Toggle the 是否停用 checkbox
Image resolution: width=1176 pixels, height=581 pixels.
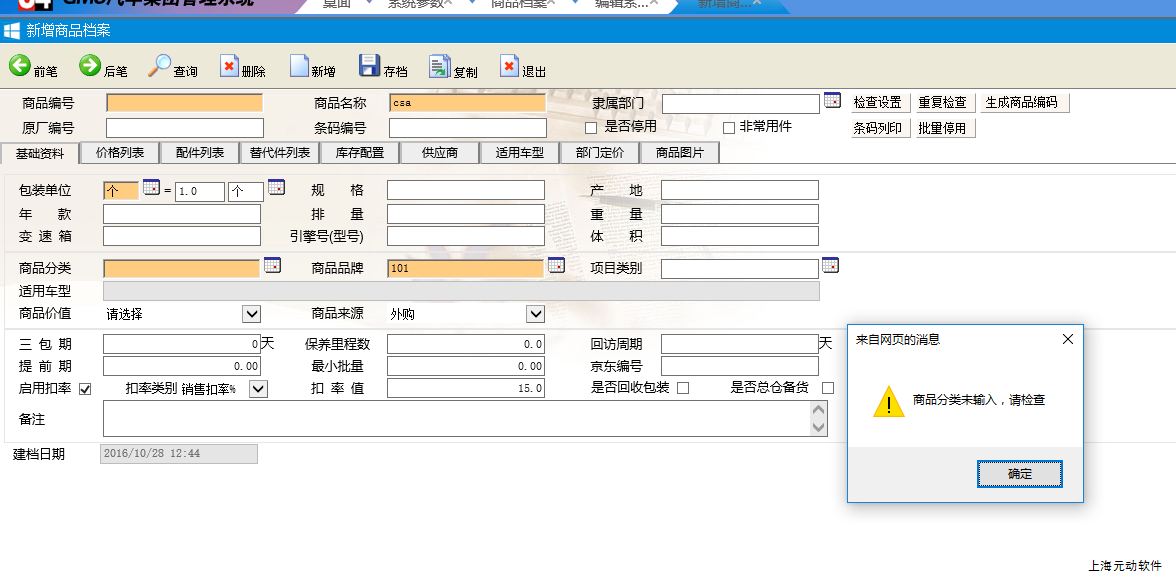591,128
